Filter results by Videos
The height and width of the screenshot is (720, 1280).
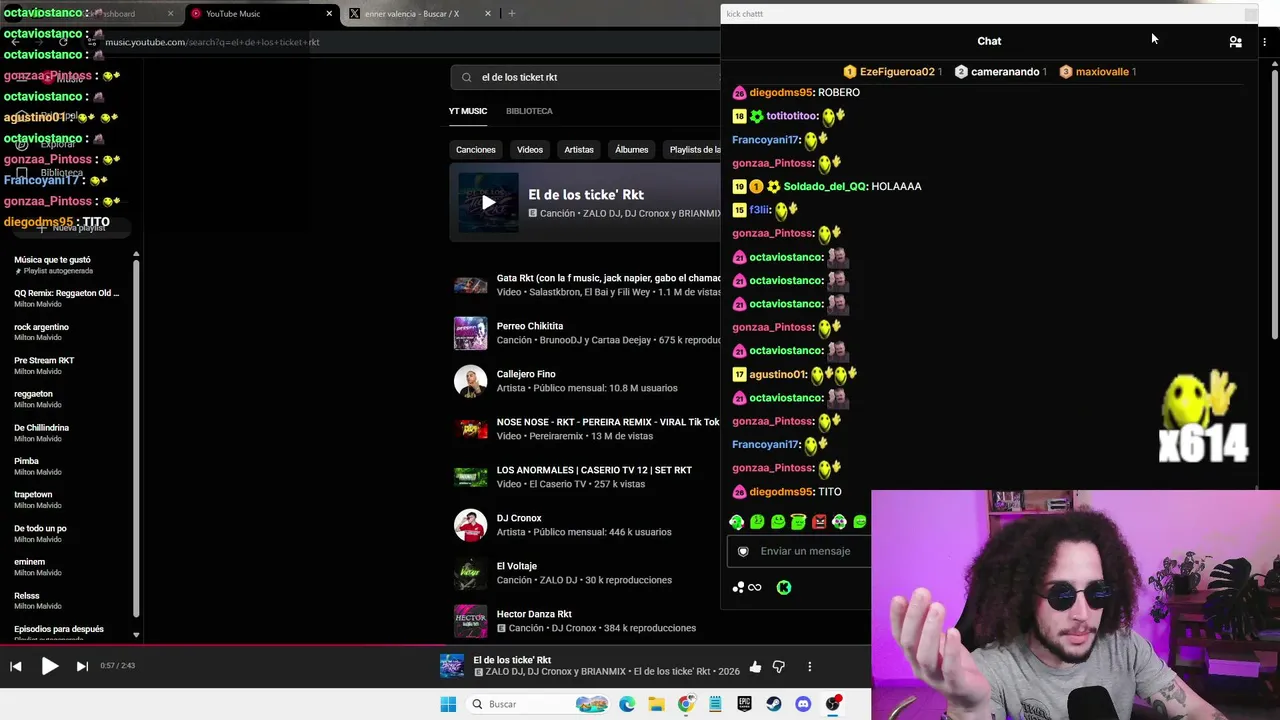[530, 150]
